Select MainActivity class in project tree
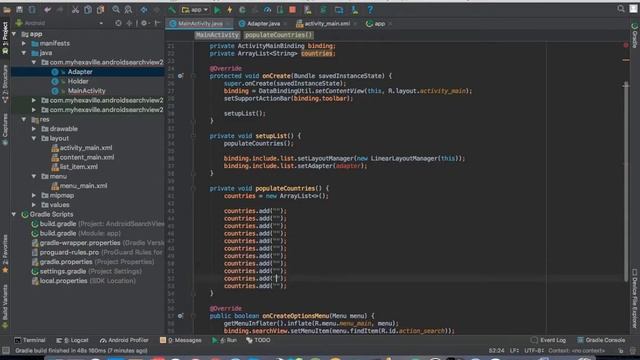 86,91
